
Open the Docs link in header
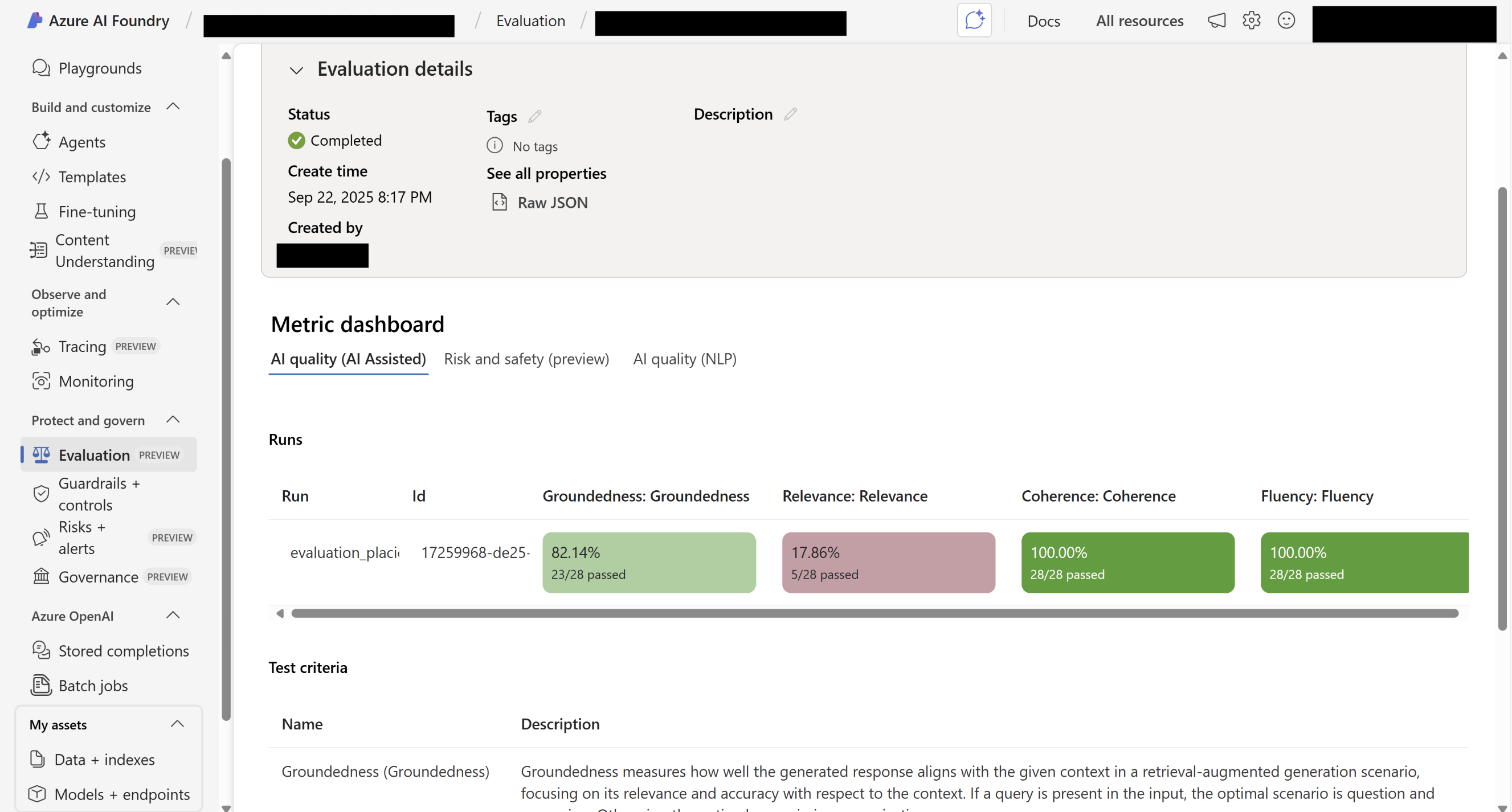point(1043,21)
